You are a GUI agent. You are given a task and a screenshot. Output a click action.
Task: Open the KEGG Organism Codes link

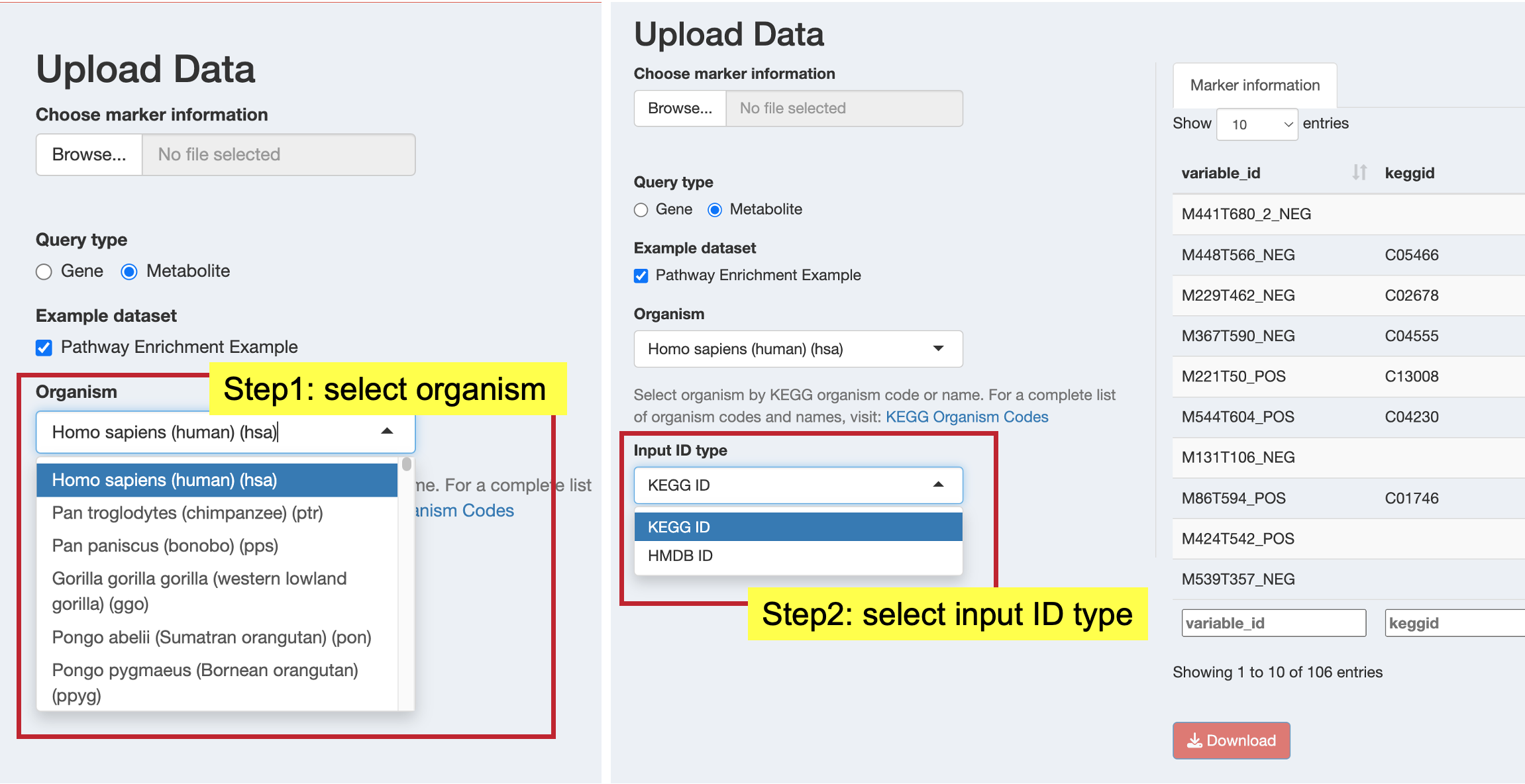pyautogui.click(x=967, y=416)
